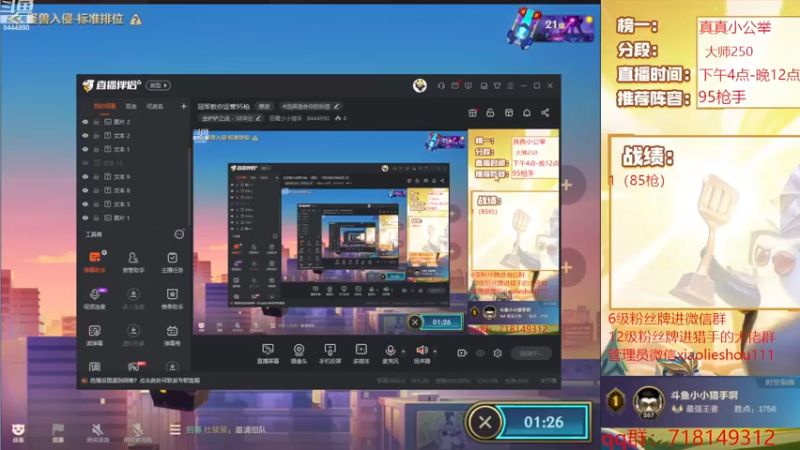Cancel matchmaking with the X button

(x=485, y=422)
